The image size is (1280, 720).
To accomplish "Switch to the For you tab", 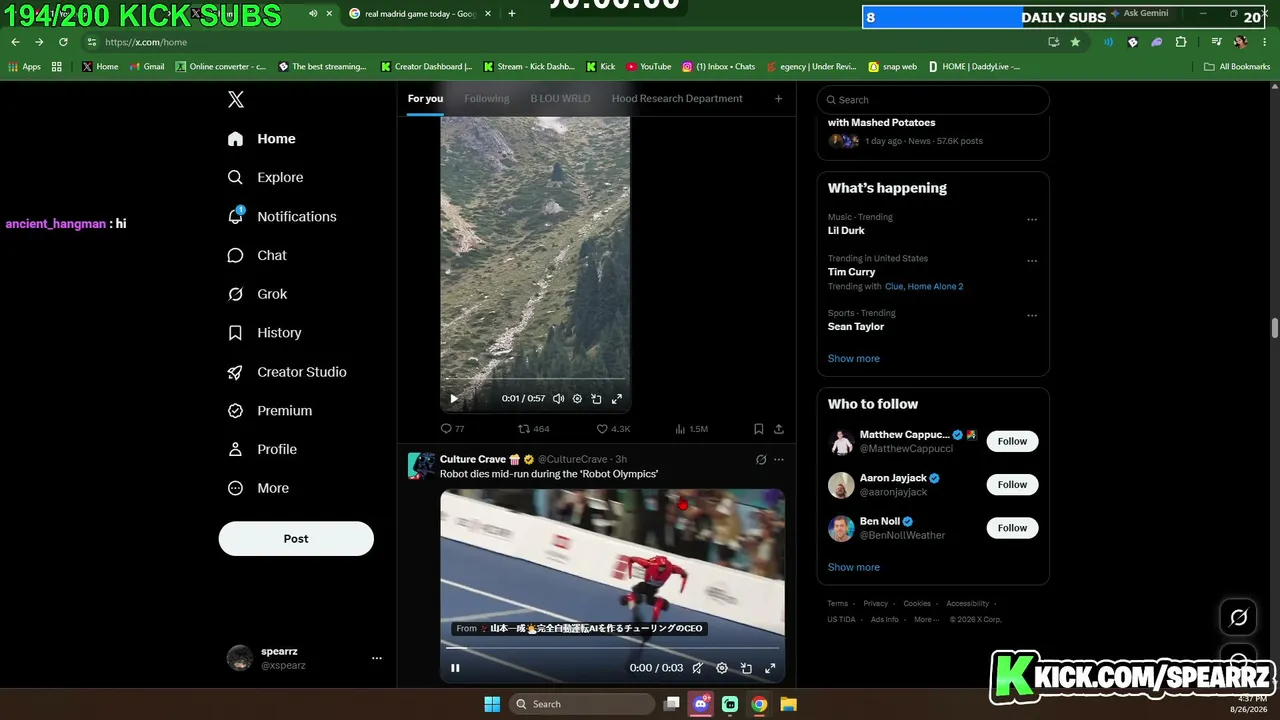I will [425, 99].
